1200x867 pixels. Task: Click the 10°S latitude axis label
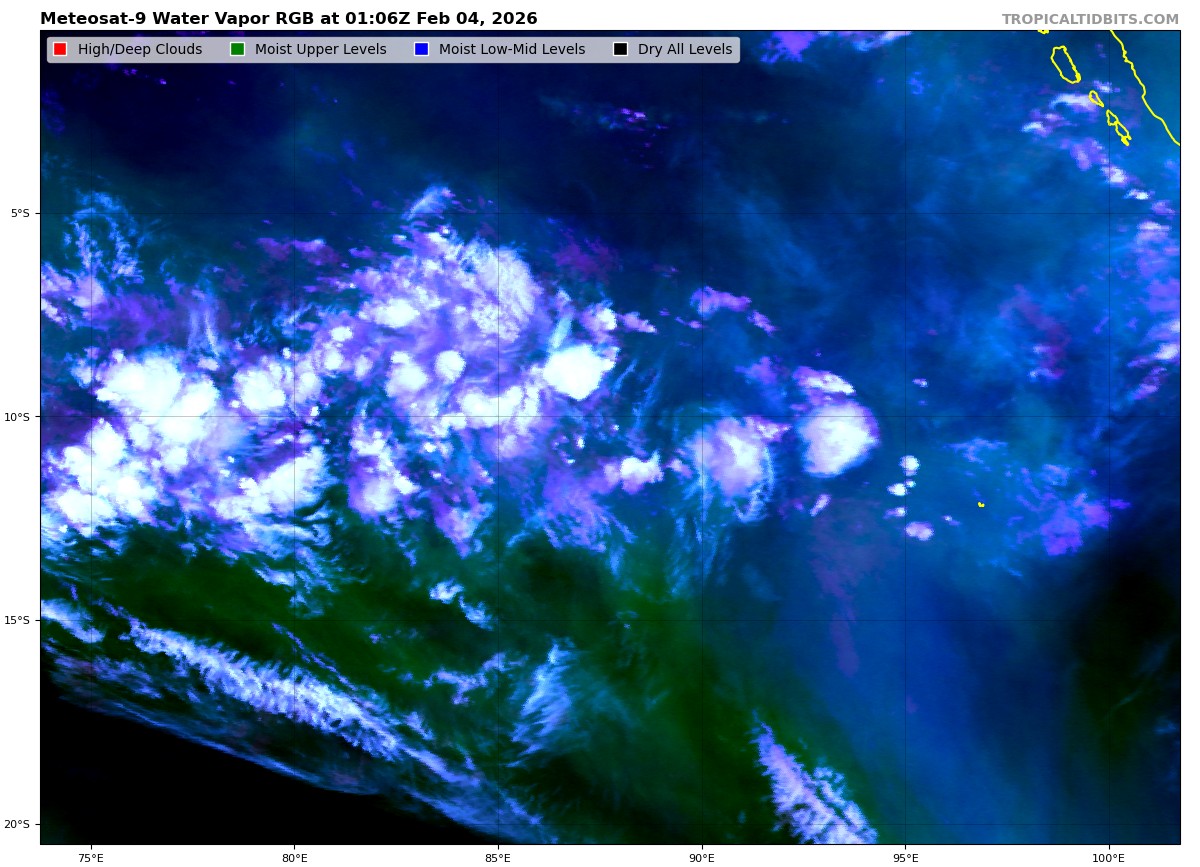click(x=17, y=417)
